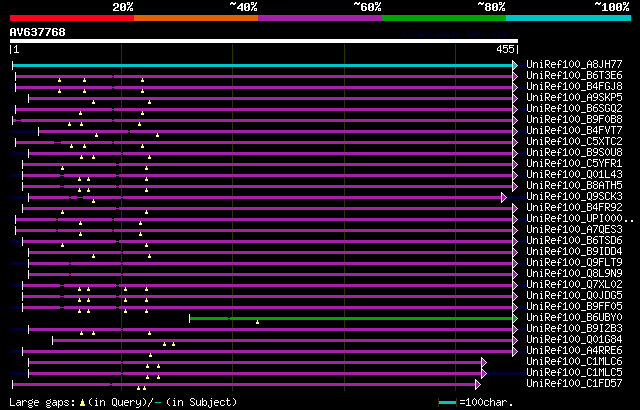Click the orange ~40% legend color segment
This screenshot has width=640, height=410.
point(196,17)
